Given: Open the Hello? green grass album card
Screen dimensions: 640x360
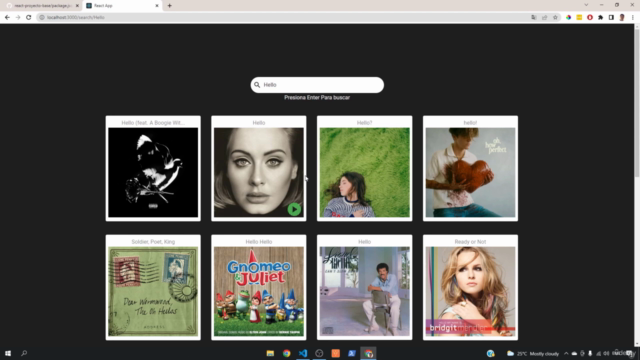Looking at the screenshot, I should (x=364, y=169).
